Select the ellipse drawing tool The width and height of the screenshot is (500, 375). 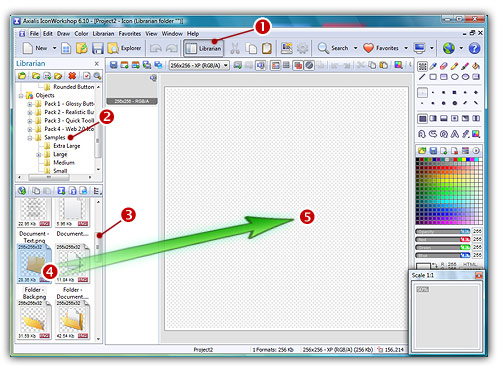455,77
